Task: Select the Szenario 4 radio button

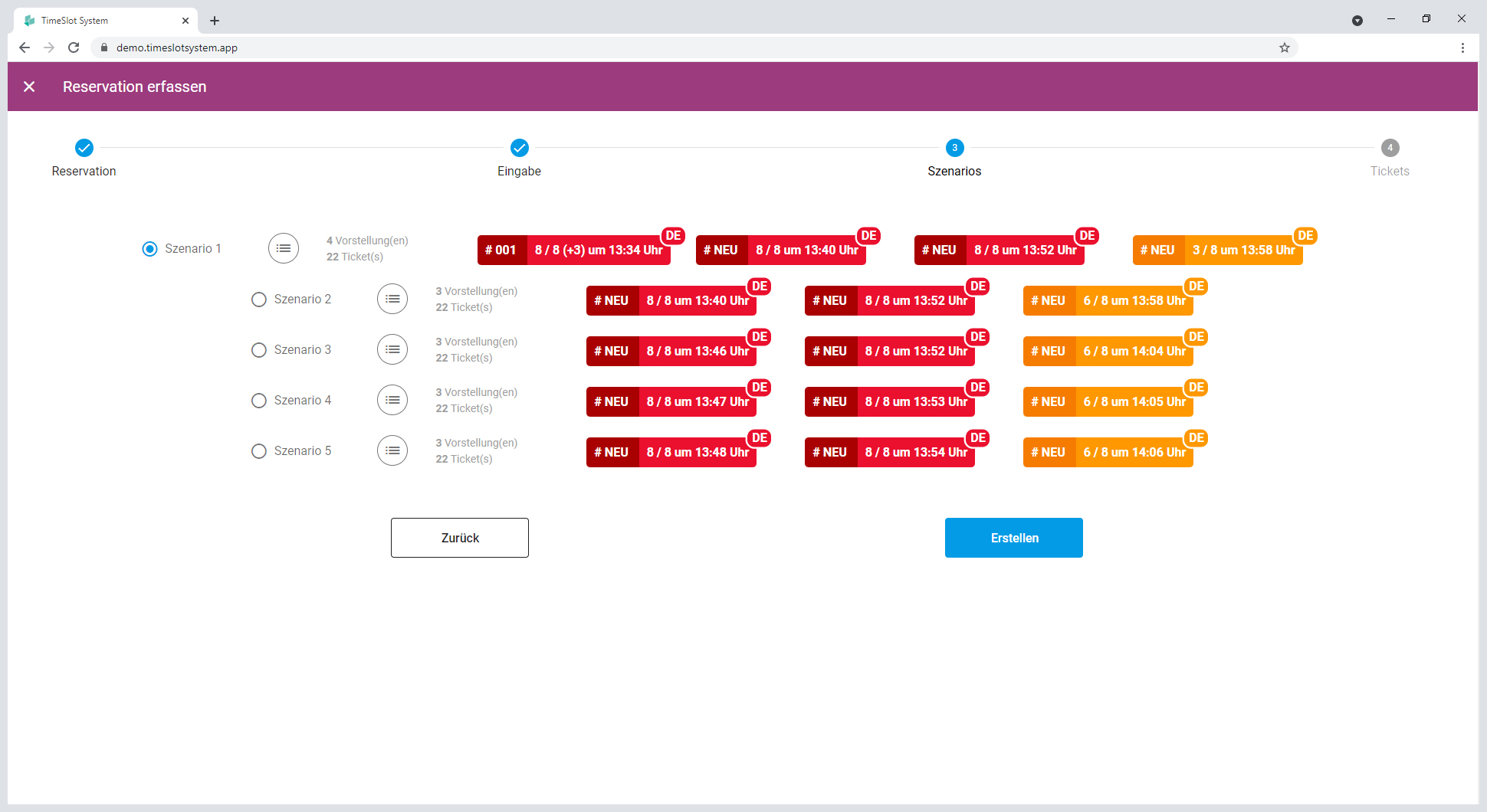Action: click(259, 401)
